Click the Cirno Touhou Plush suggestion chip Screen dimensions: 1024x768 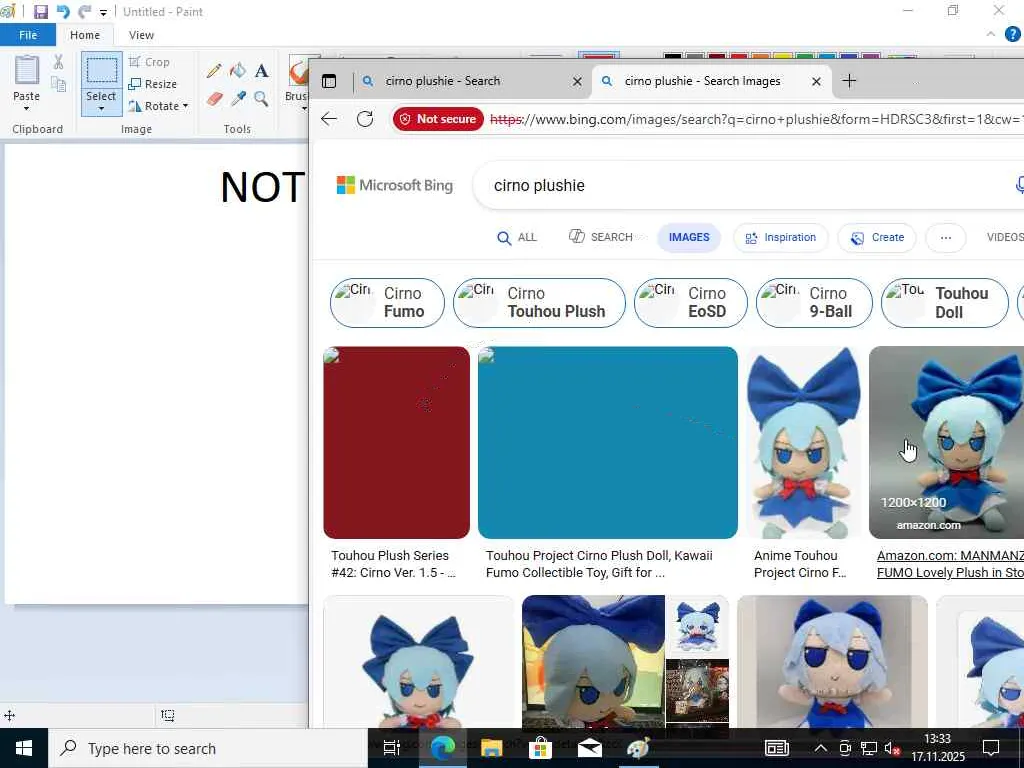point(539,302)
